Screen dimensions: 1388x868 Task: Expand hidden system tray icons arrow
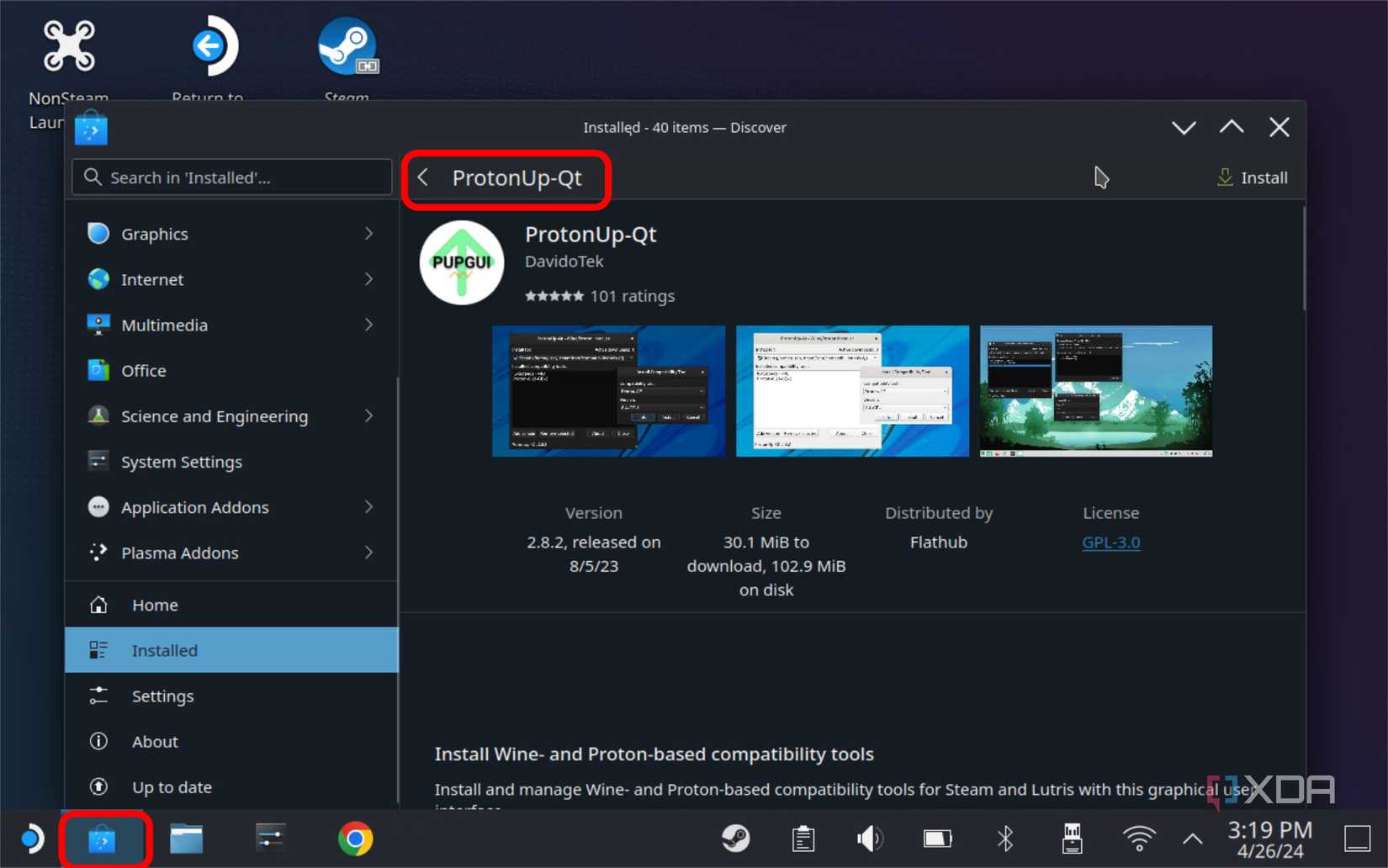1193,839
